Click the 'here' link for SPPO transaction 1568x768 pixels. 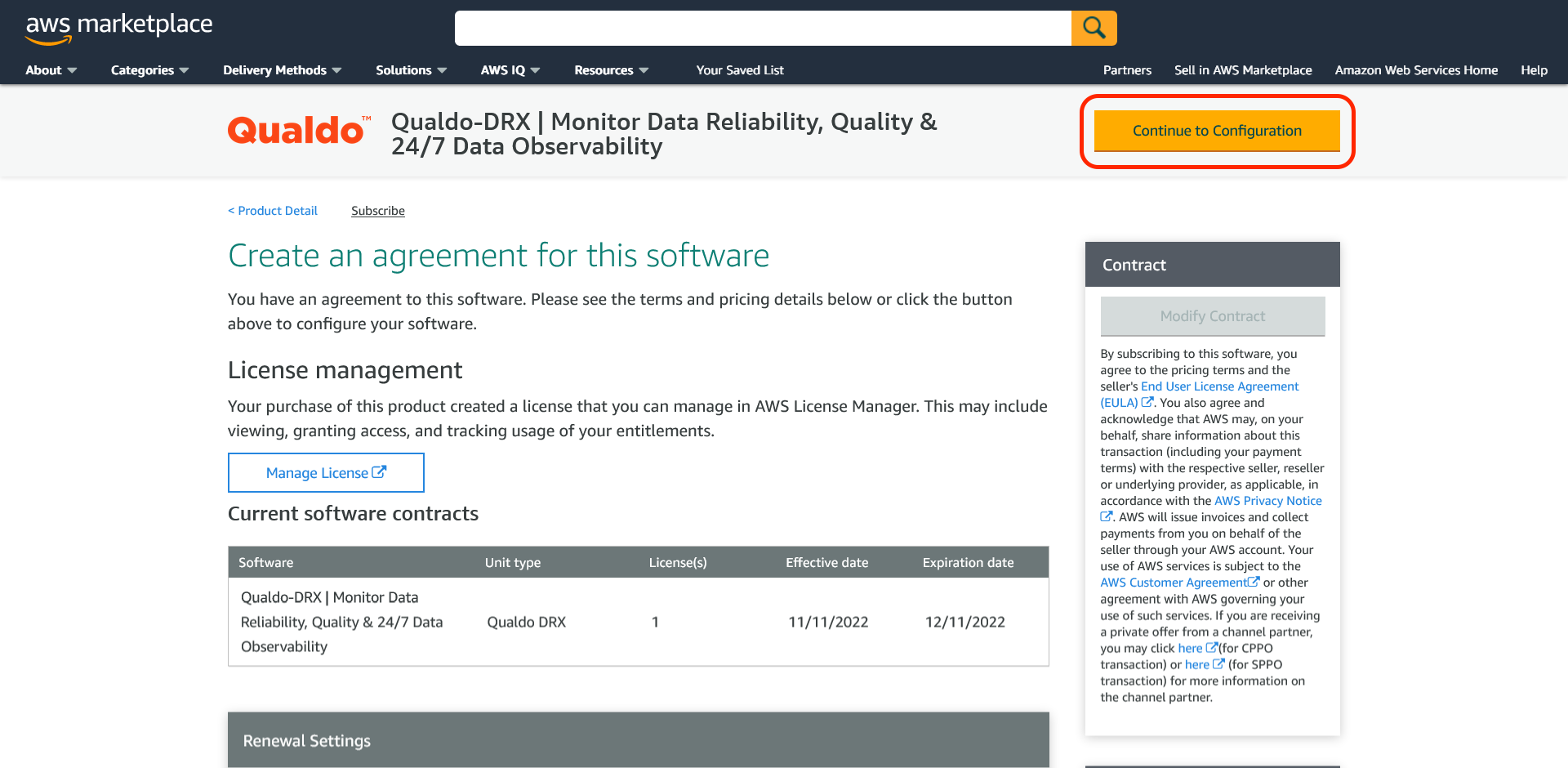[1196, 664]
